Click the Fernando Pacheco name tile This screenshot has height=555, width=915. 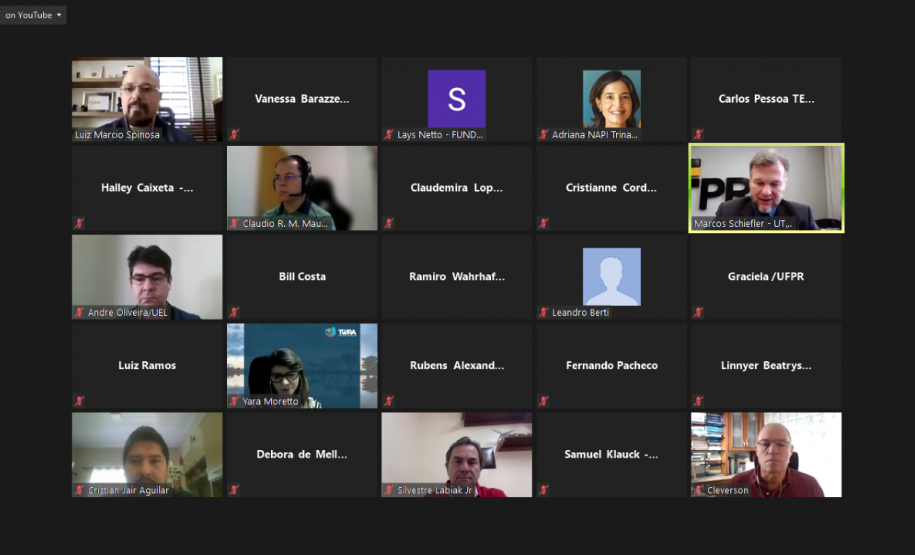tap(611, 366)
